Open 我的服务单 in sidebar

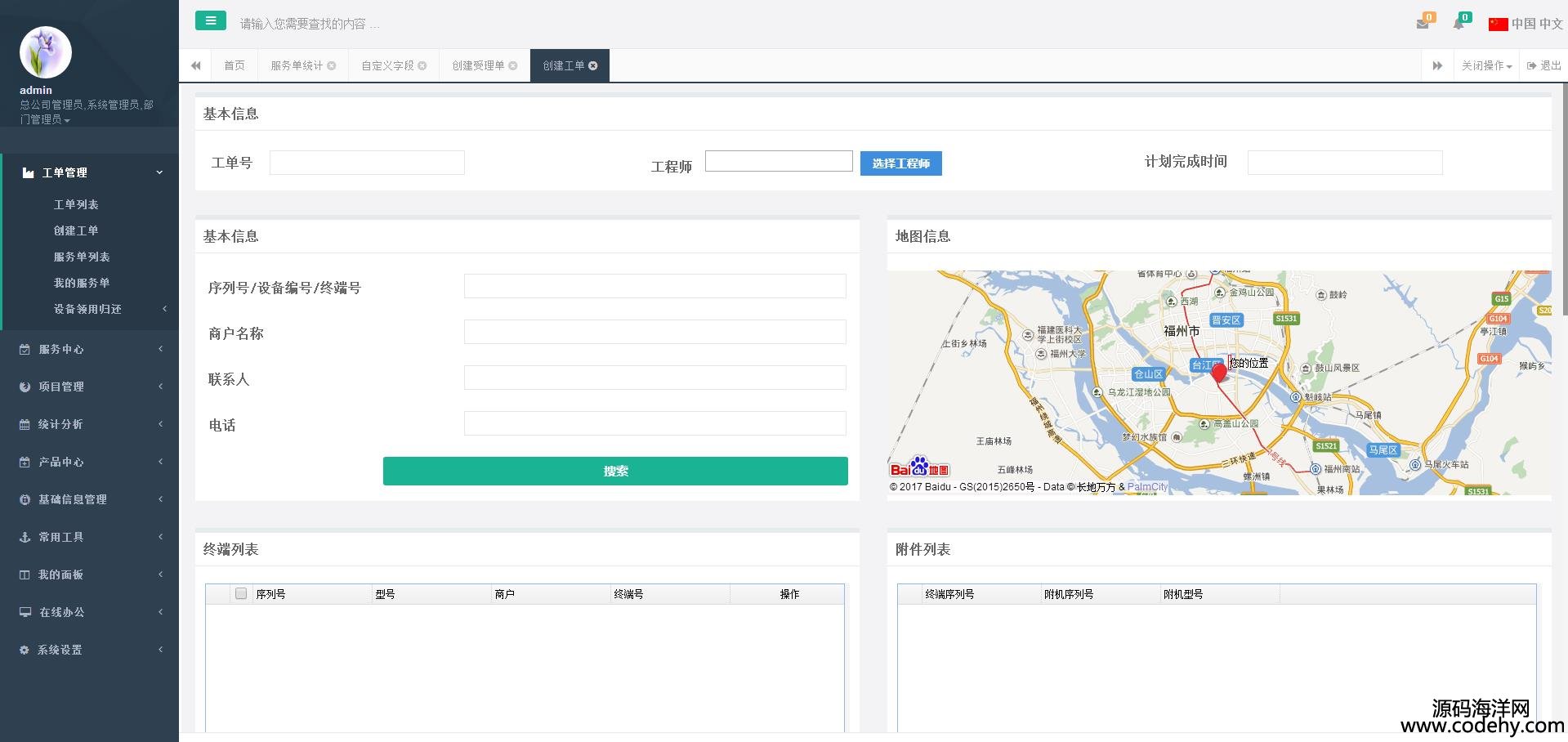pos(82,283)
